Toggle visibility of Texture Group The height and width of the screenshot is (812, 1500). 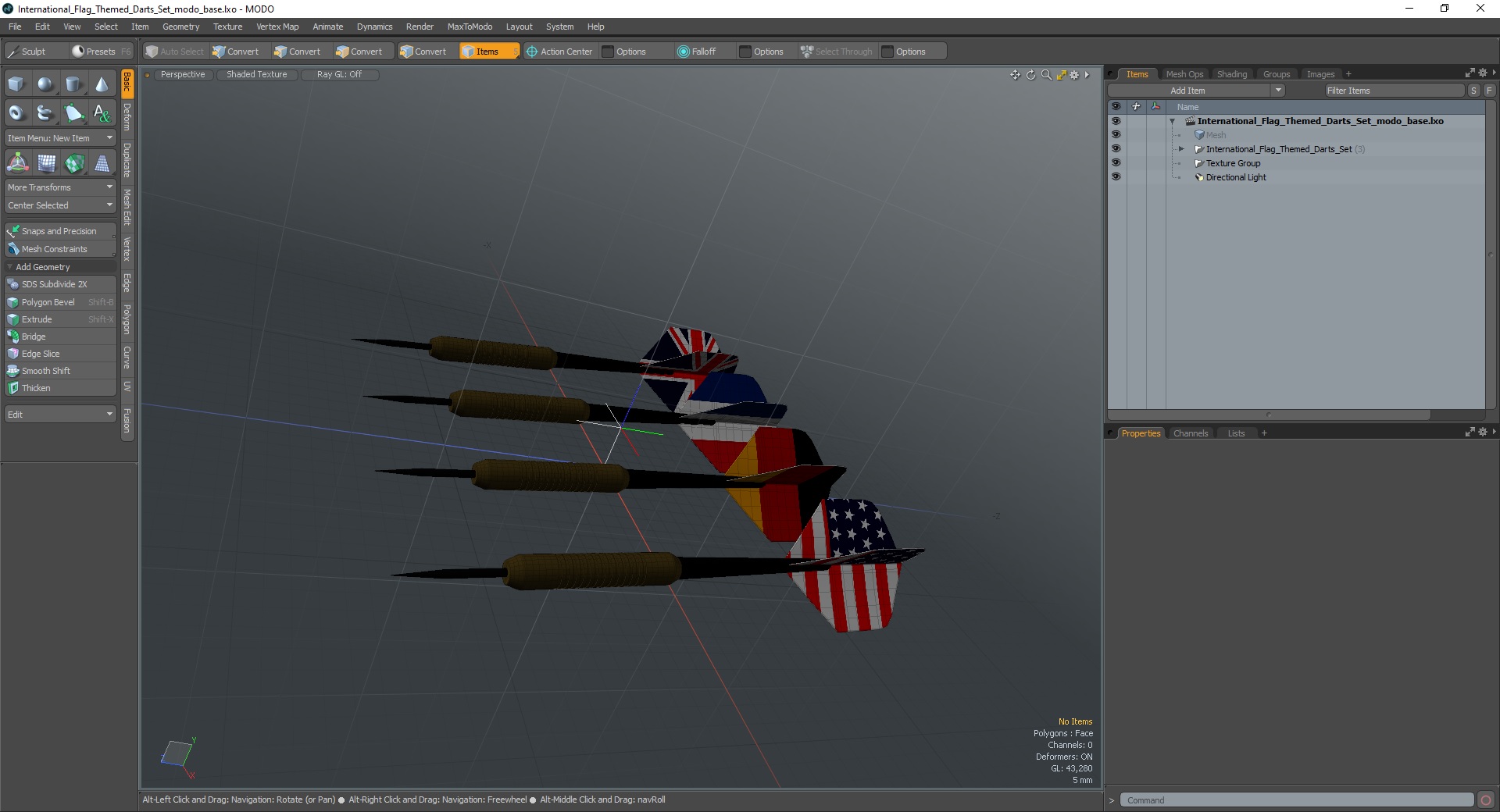(x=1116, y=163)
